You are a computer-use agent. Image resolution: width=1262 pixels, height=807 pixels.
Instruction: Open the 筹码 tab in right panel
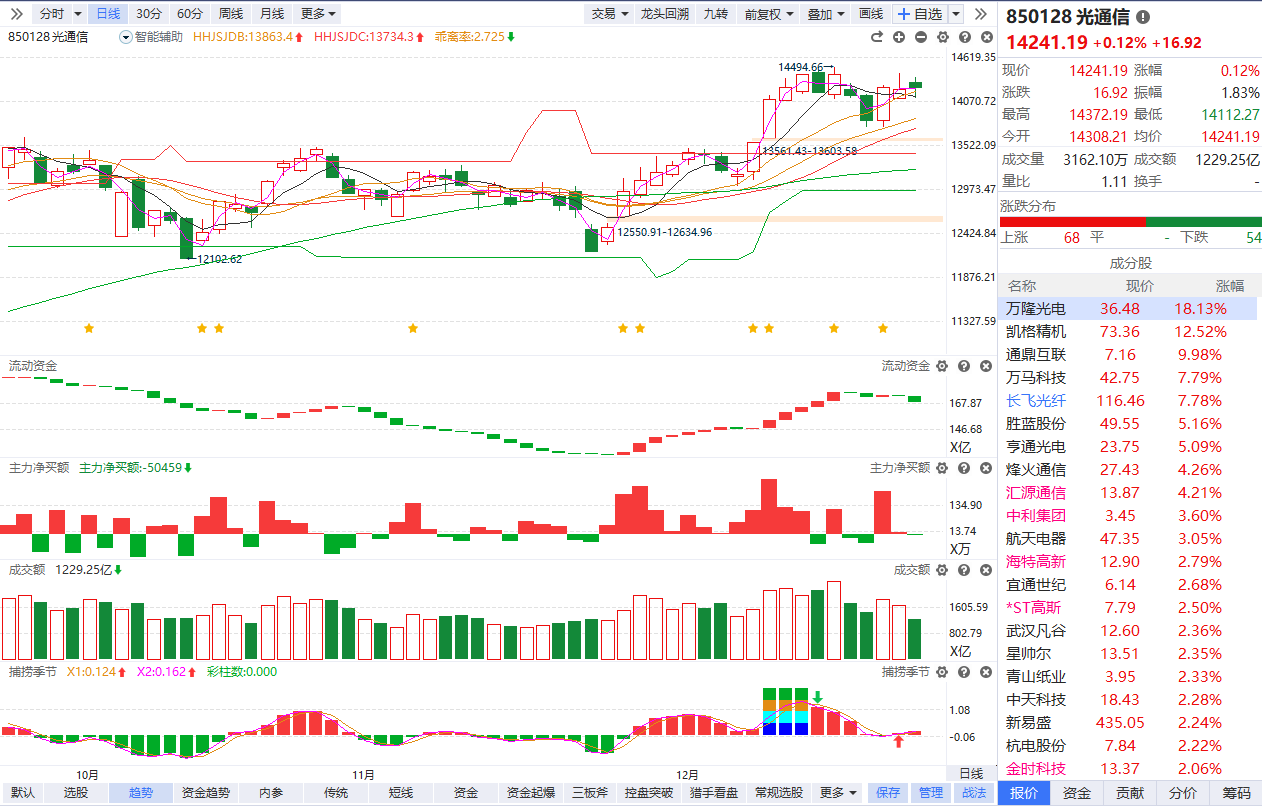point(1236,793)
